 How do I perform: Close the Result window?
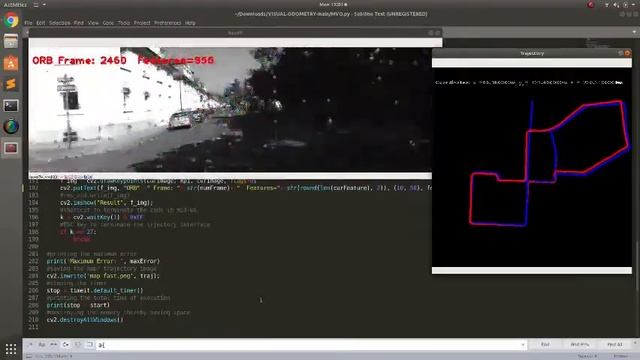point(438,33)
